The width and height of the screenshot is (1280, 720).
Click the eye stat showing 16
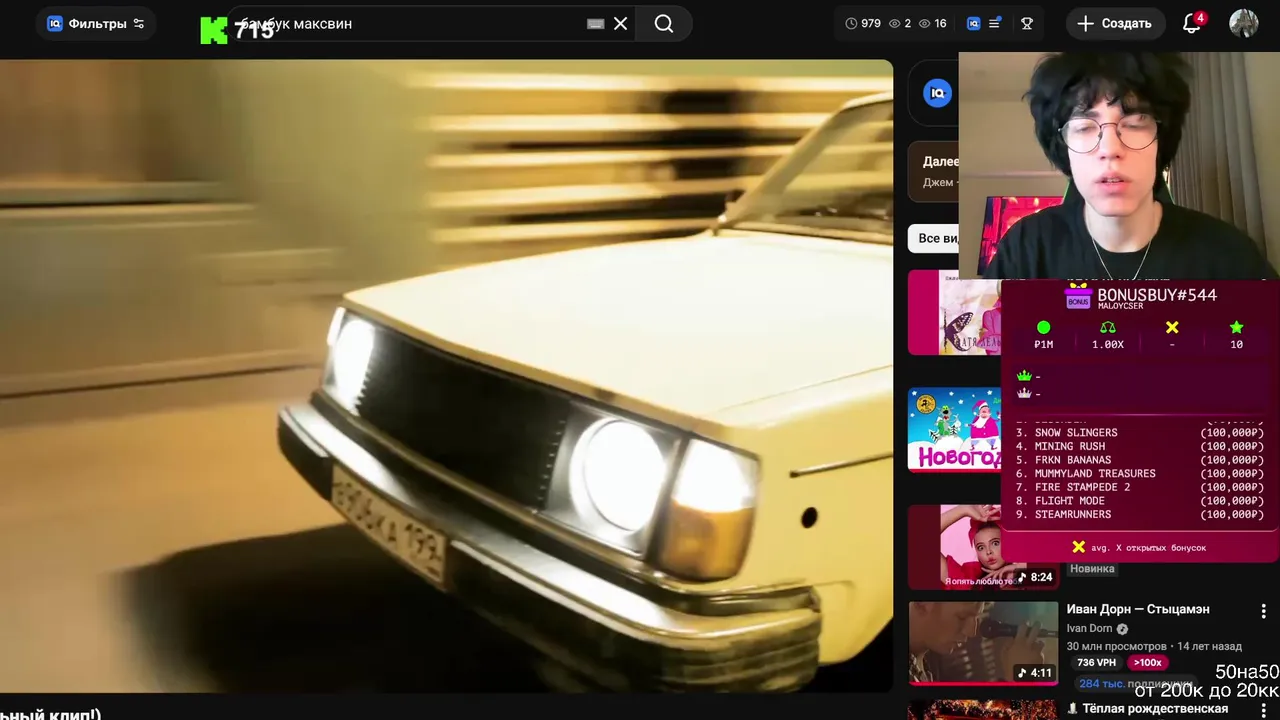[x=932, y=23]
